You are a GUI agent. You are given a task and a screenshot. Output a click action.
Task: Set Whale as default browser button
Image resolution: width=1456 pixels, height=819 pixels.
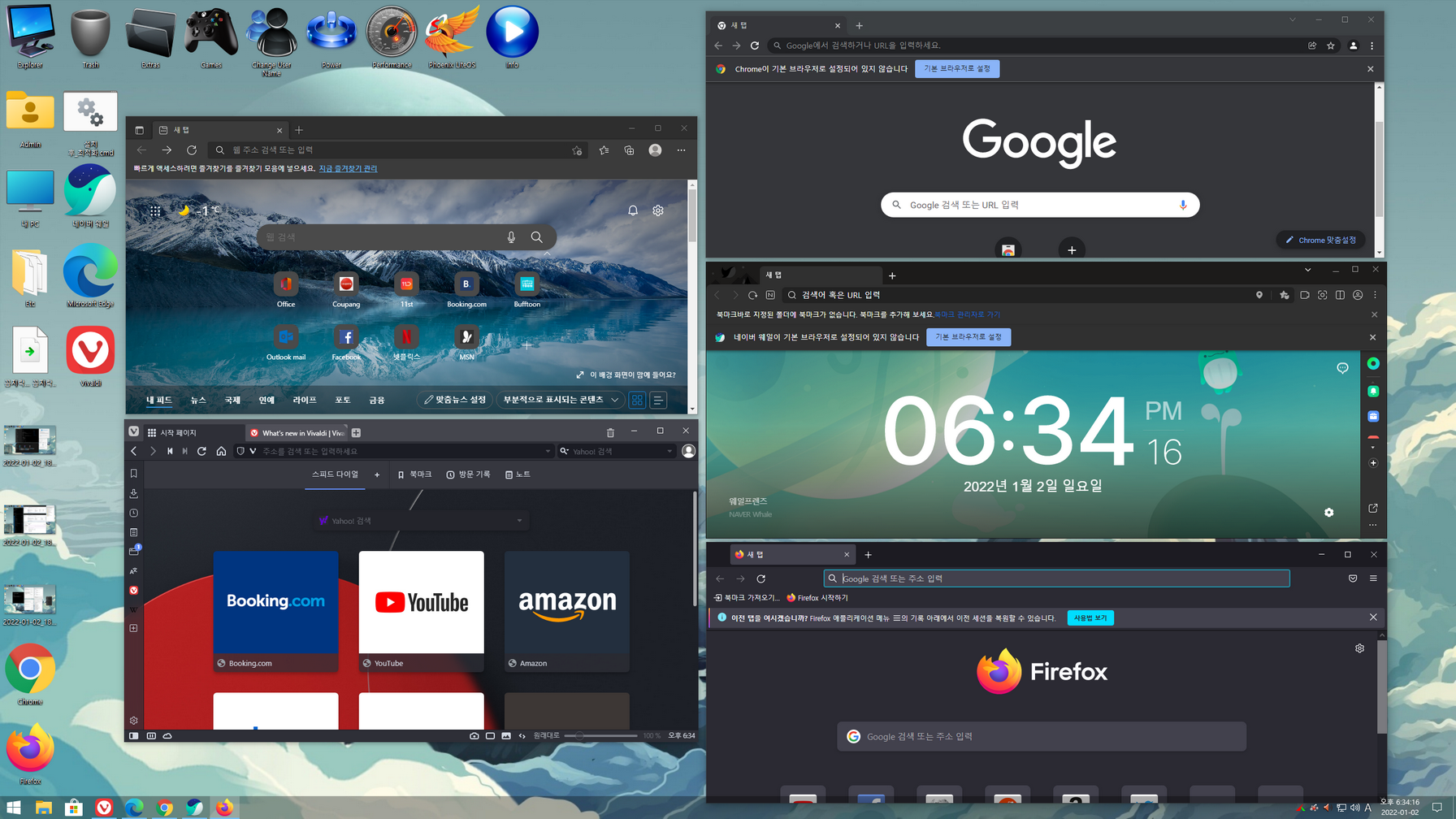point(968,337)
